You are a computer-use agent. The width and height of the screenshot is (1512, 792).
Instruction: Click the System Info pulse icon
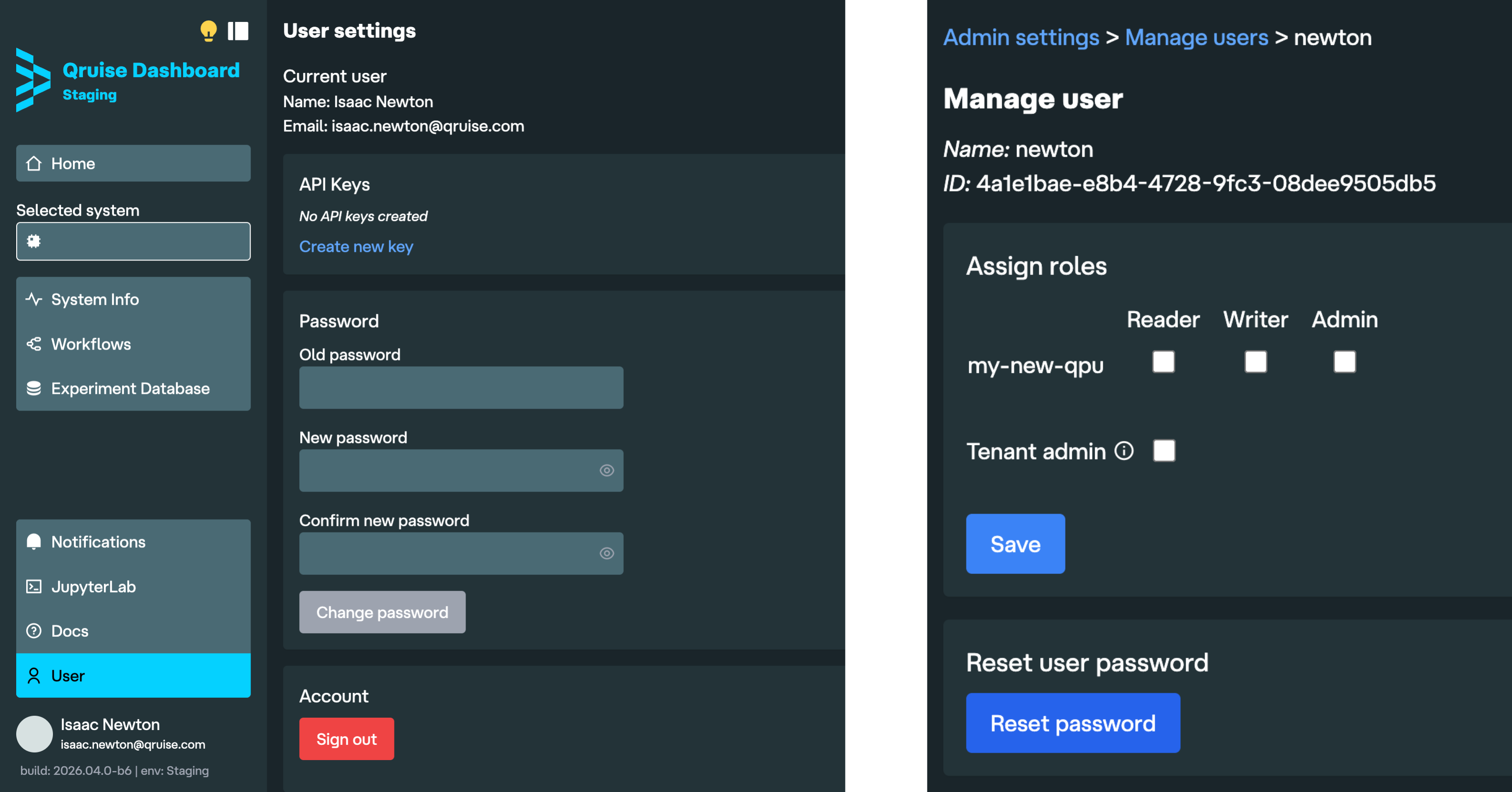pyautogui.click(x=34, y=299)
